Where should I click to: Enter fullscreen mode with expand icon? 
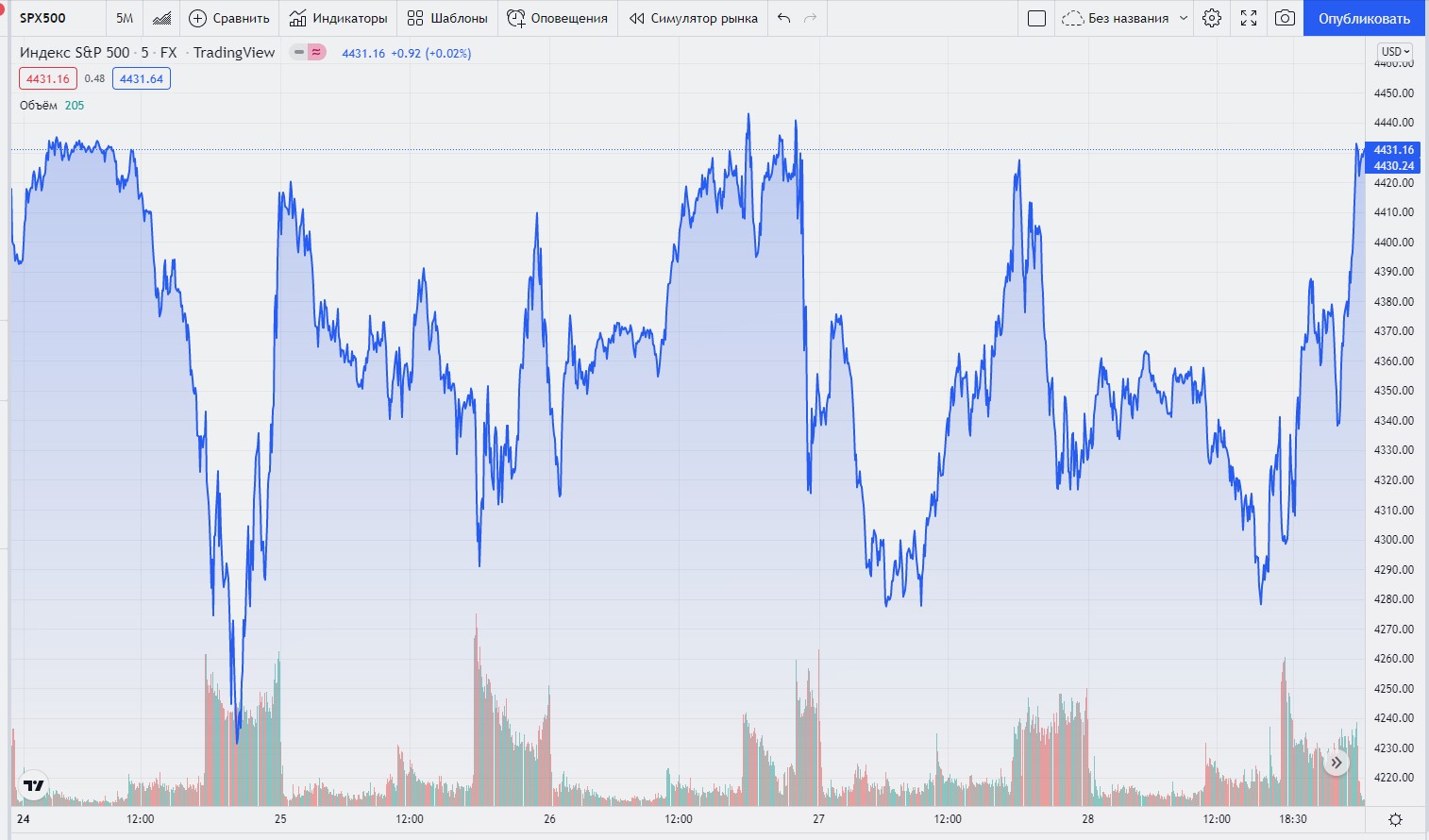(1249, 18)
